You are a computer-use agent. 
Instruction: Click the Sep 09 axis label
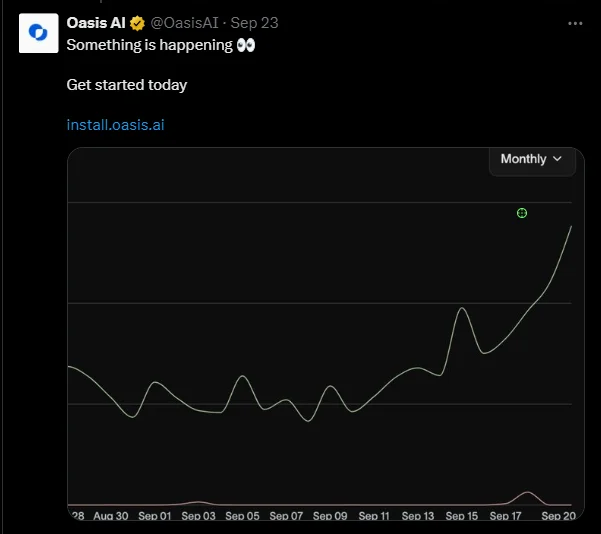click(330, 516)
